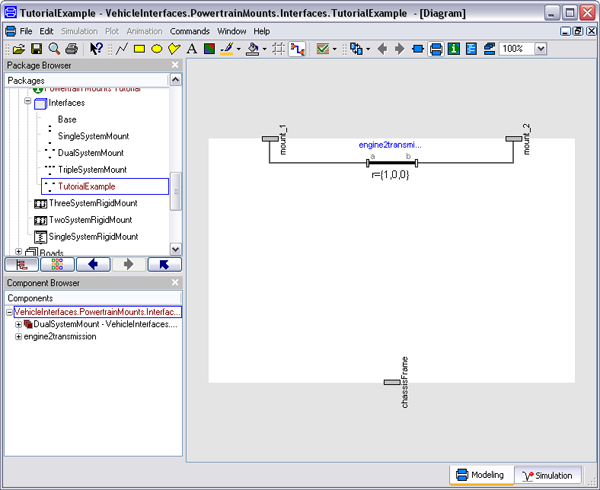Select the Ellipse drawing tool
This screenshot has width=600, height=490.
(157, 48)
